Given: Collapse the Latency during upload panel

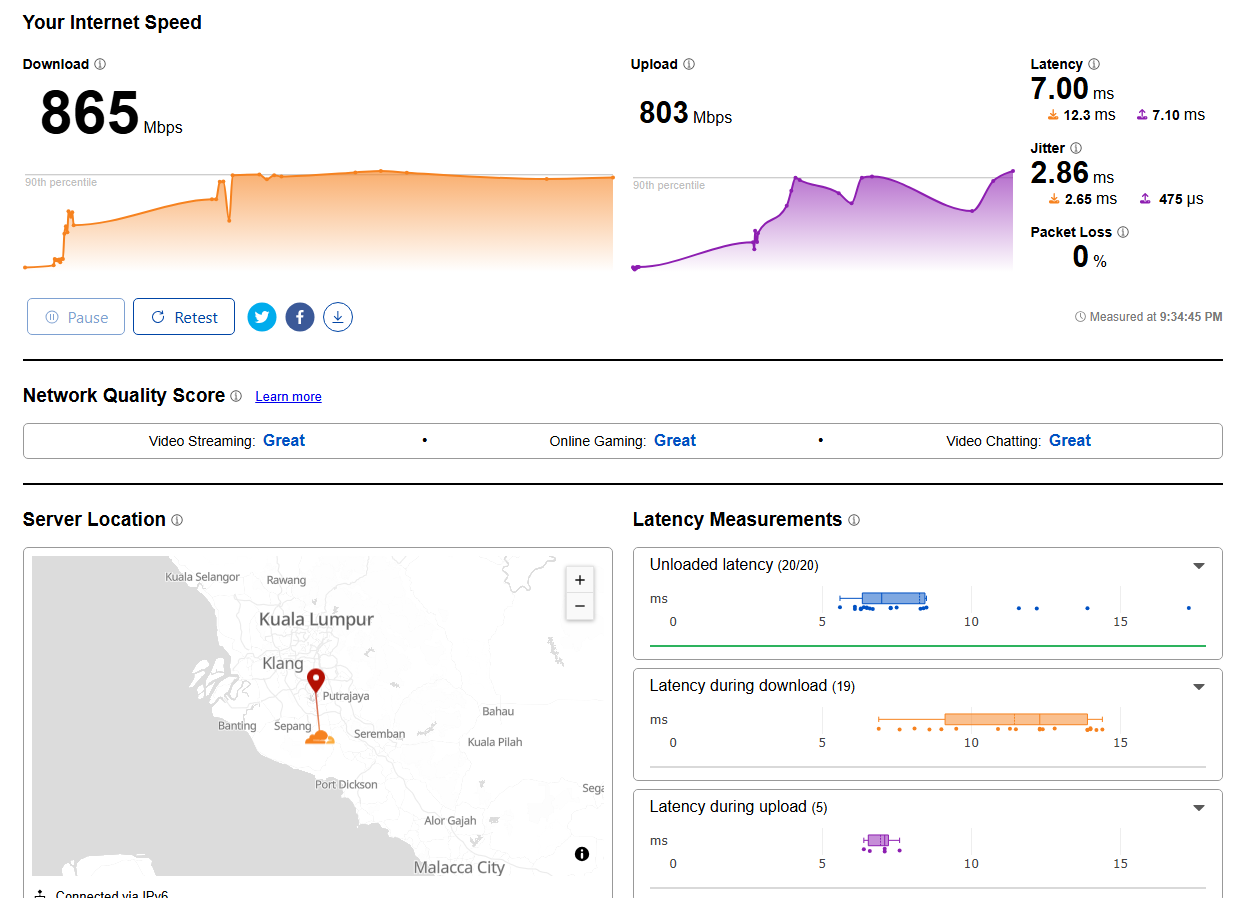Looking at the screenshot, I should (x=1199, y=808).
